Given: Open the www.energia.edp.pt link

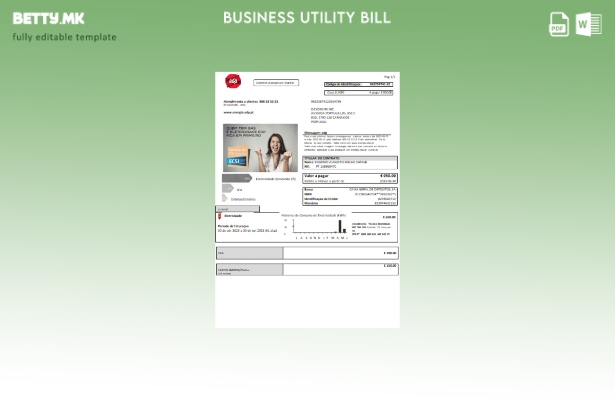Looking at the screenshot, I should 239,113.
